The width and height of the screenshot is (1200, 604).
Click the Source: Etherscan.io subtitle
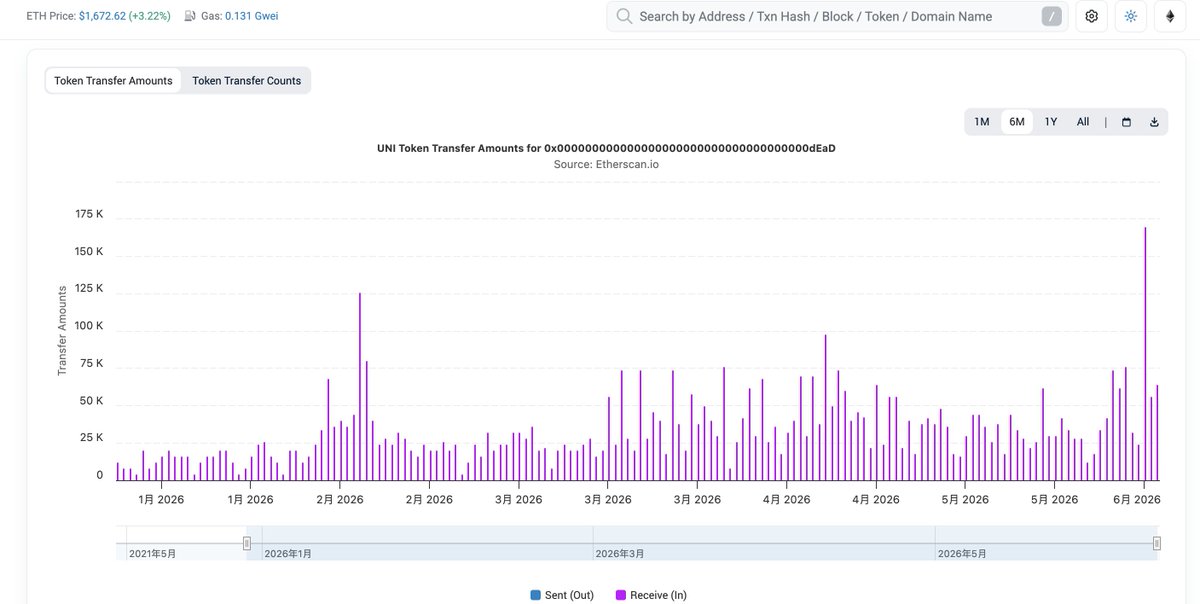tap(606, 164)
